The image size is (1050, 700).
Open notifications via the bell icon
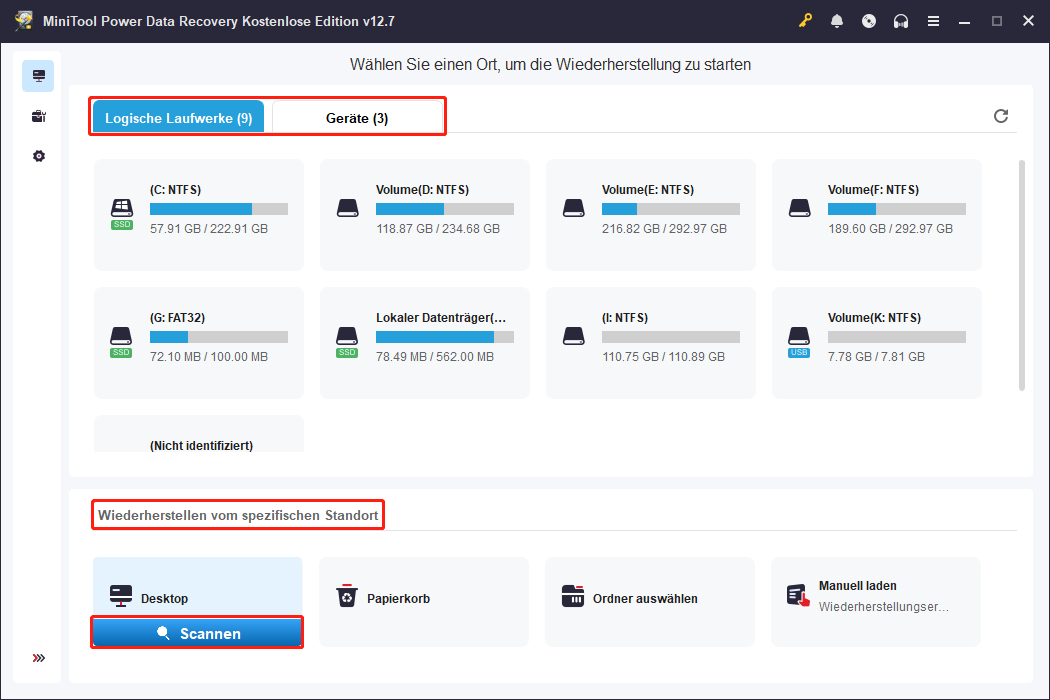837,20
